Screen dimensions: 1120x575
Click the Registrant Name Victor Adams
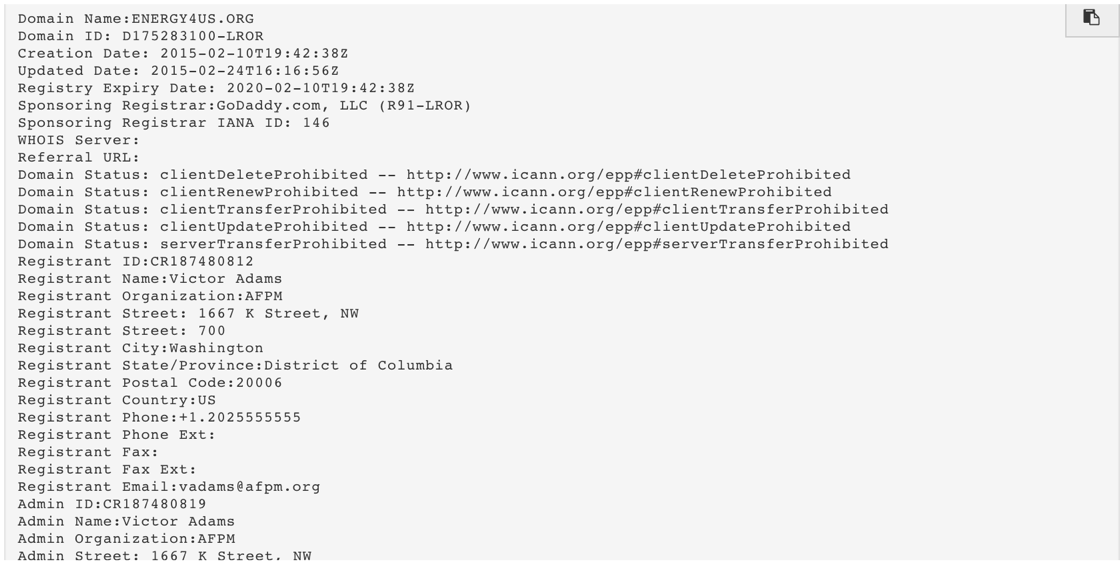click(x=226, y=279)
